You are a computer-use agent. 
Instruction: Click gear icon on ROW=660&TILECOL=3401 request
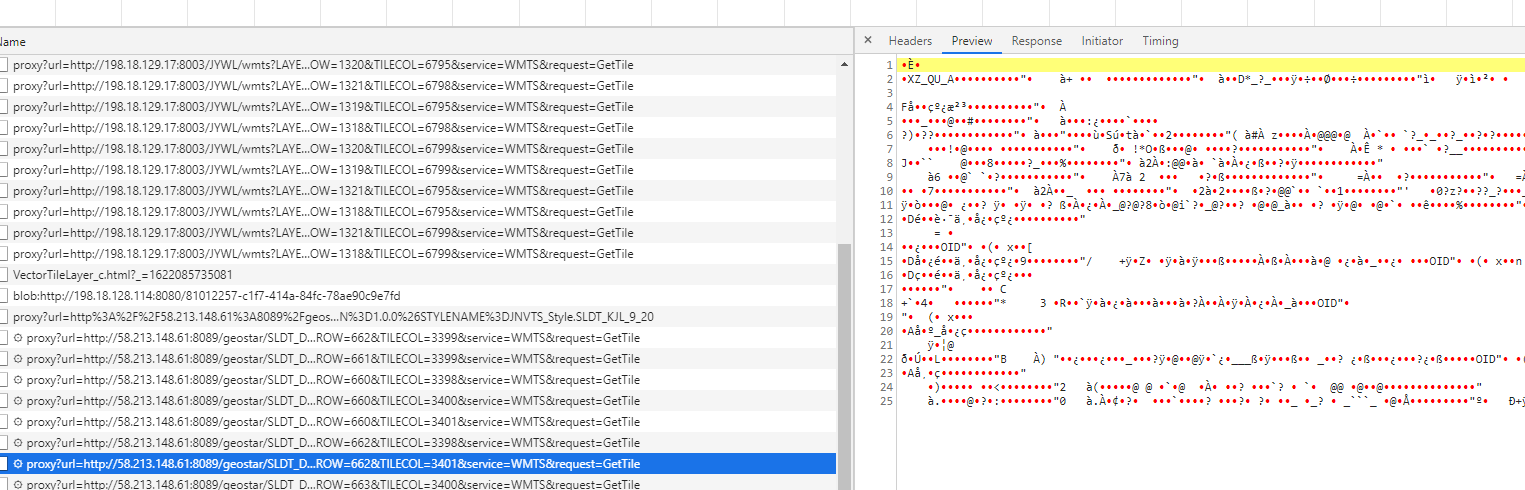(x=18, y=422)
